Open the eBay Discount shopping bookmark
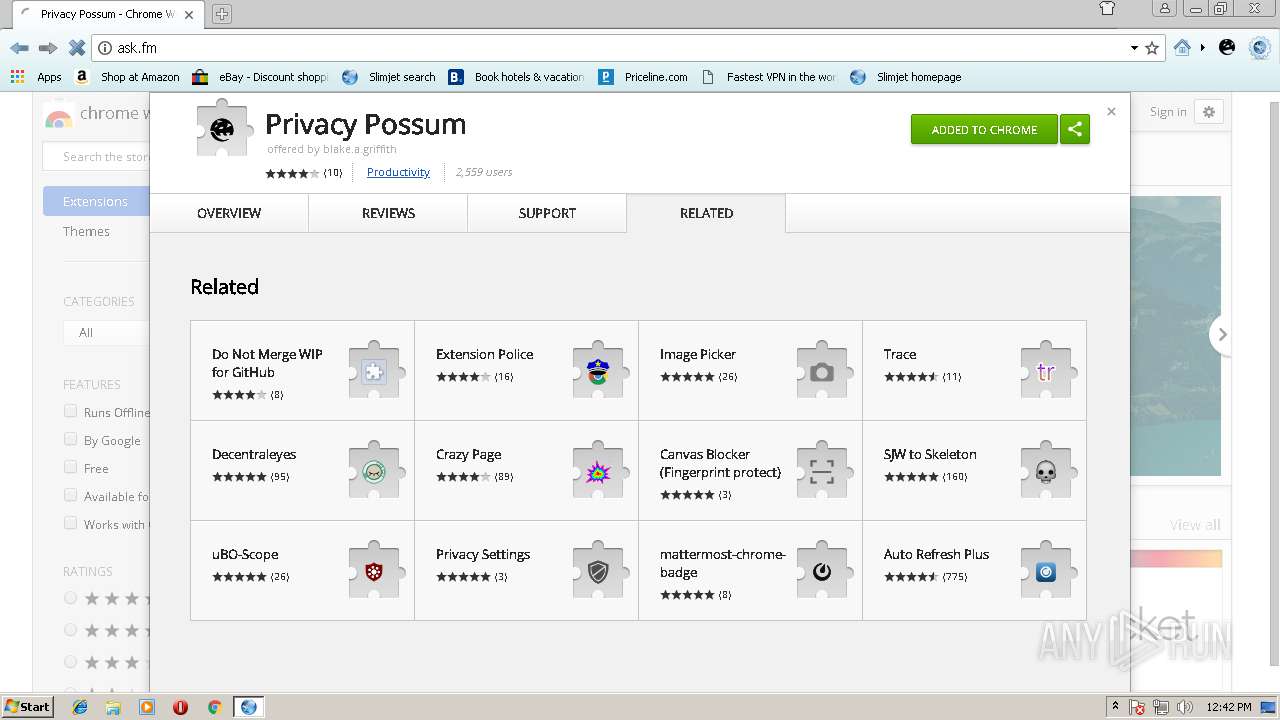Screen dimensions: 1280x720 (261, 77)
